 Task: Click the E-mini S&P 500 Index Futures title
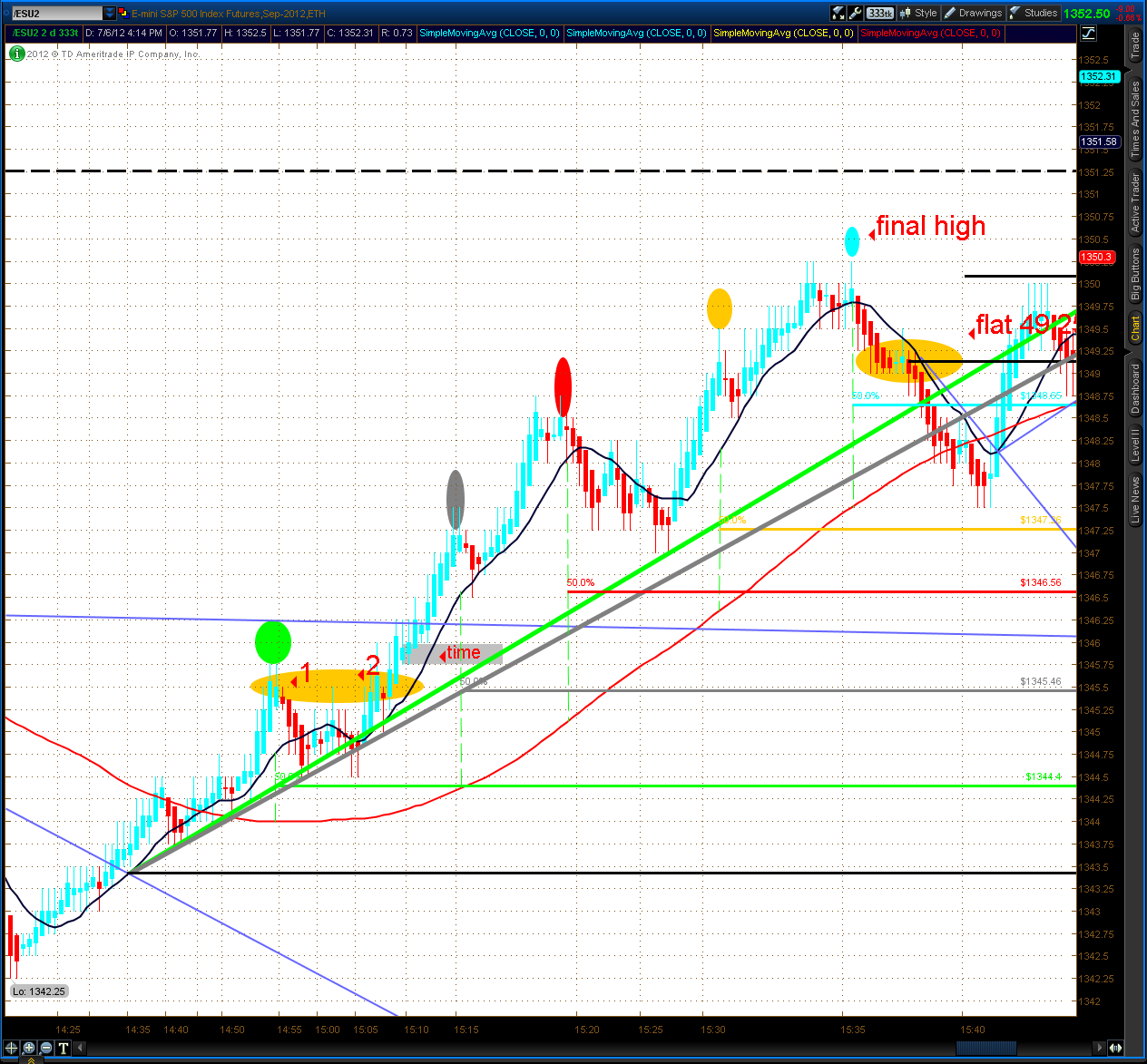point(228,14)
